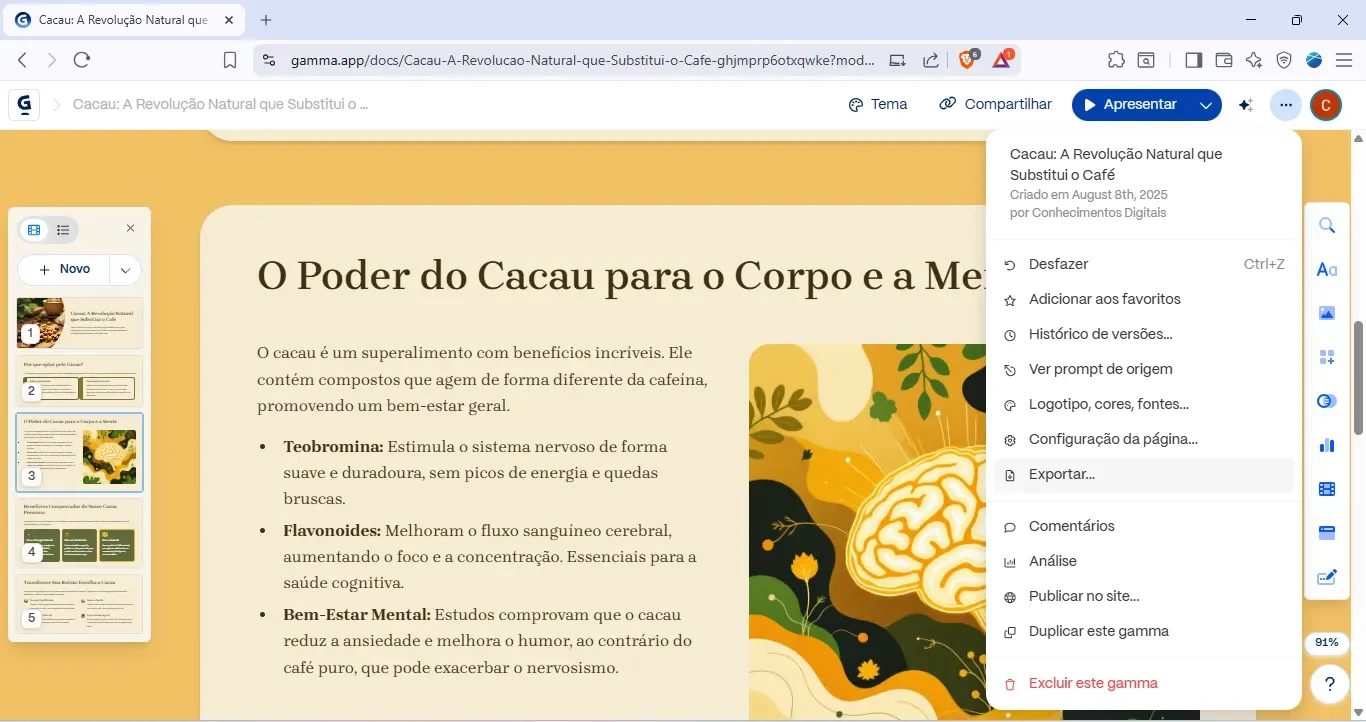Close the slide navigator panel

tap(130, 228)
